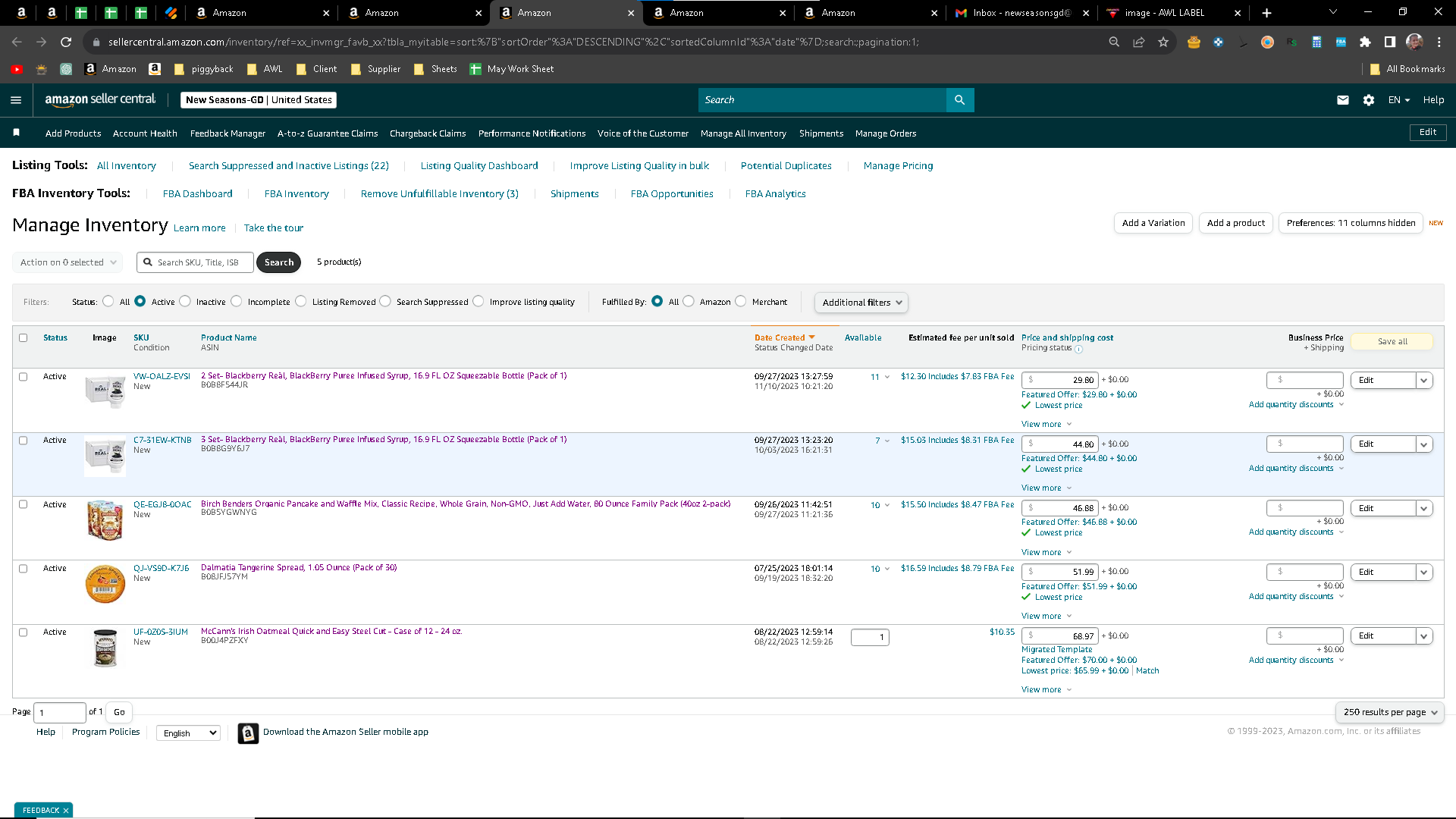This screenshot has width=1456, height=819.
Task: Open Manage Orders in the nav bar
Action: [x=886, y=133]
